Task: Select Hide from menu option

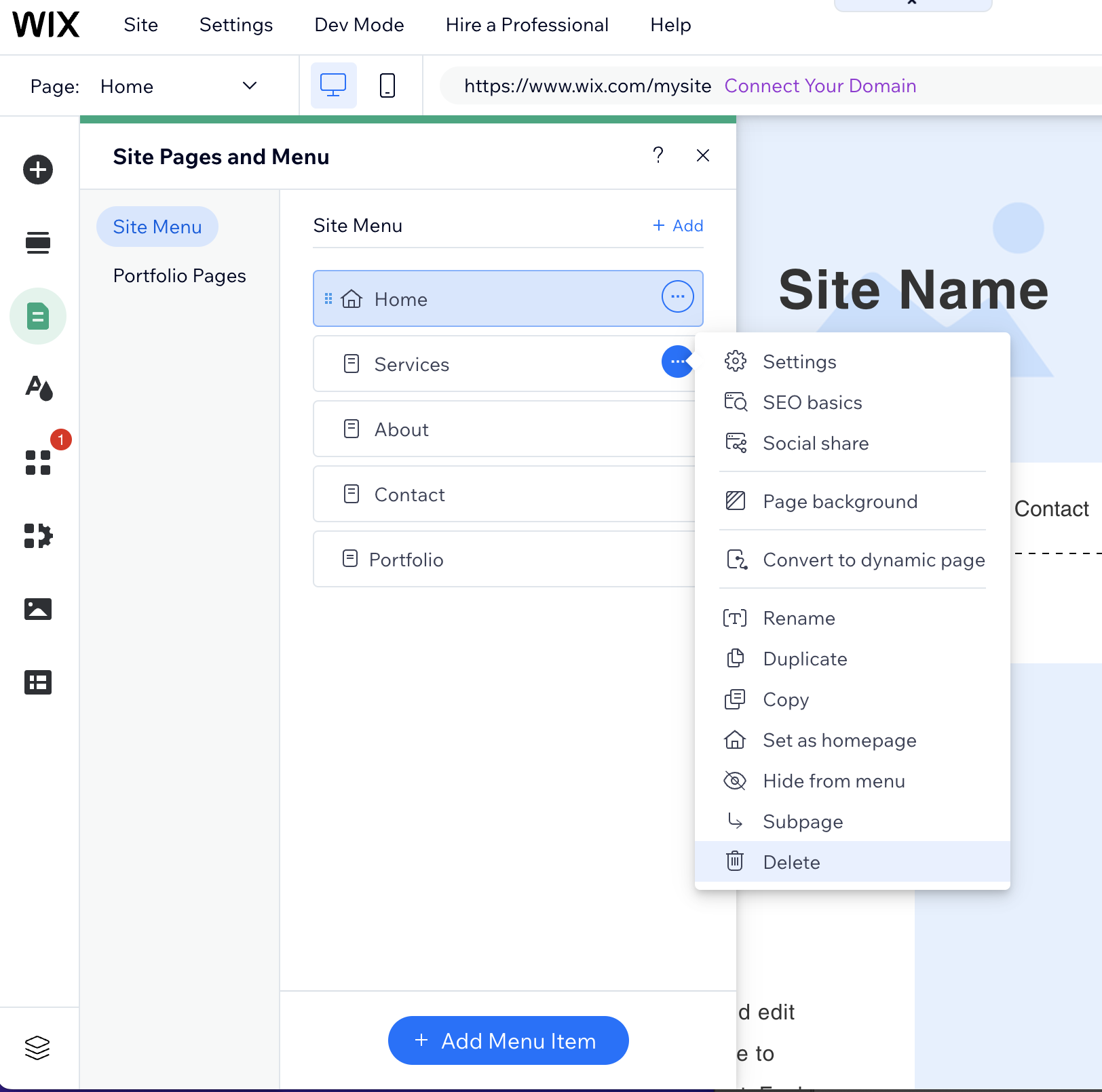Action: coord(833,781)
